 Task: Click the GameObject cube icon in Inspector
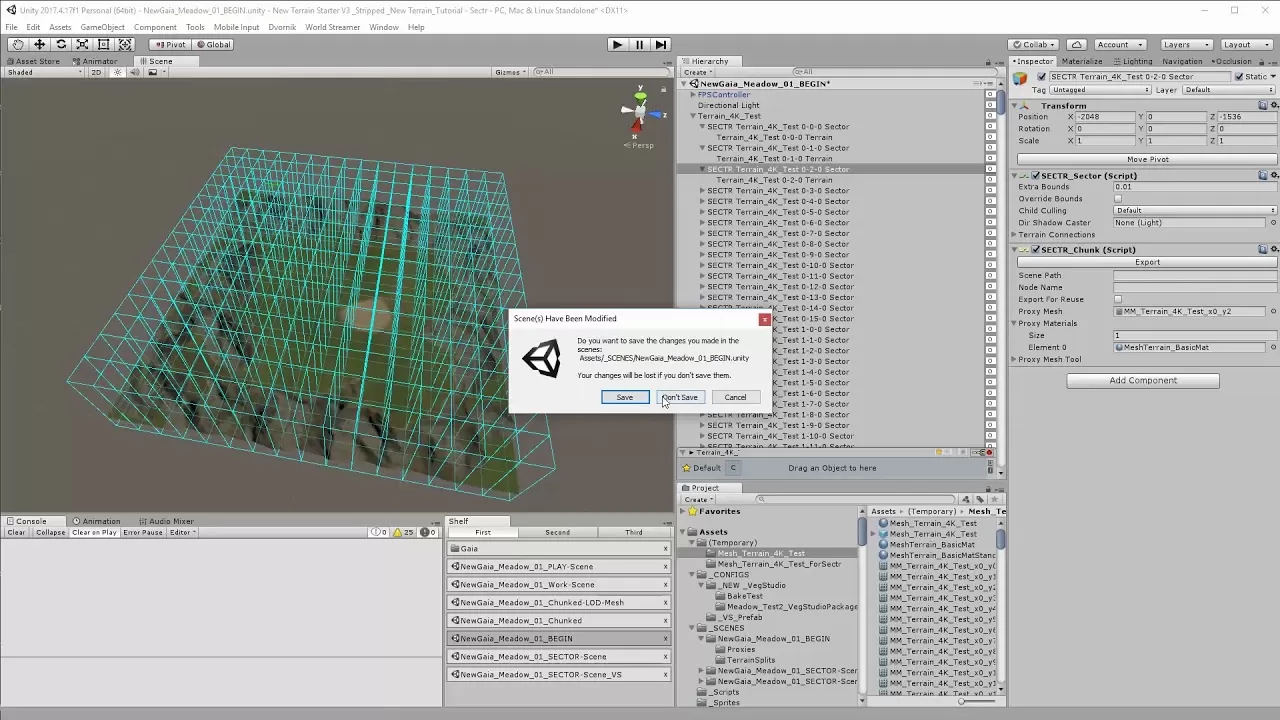tap(1020, 78)
